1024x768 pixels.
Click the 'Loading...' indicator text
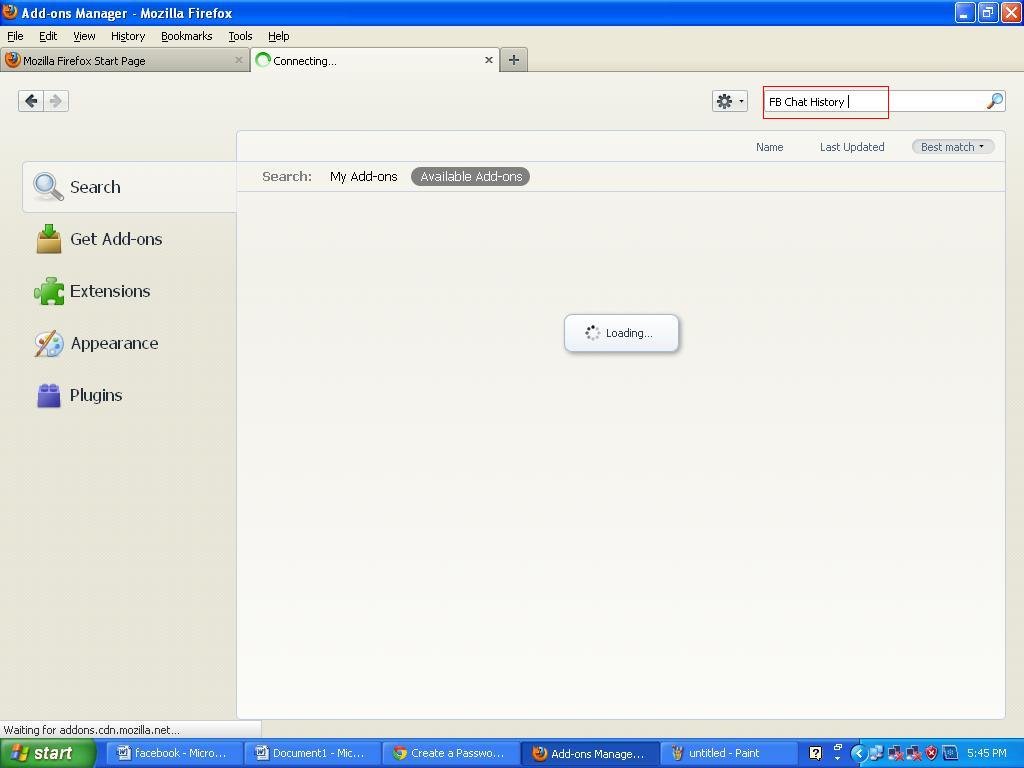click(629, 333)
